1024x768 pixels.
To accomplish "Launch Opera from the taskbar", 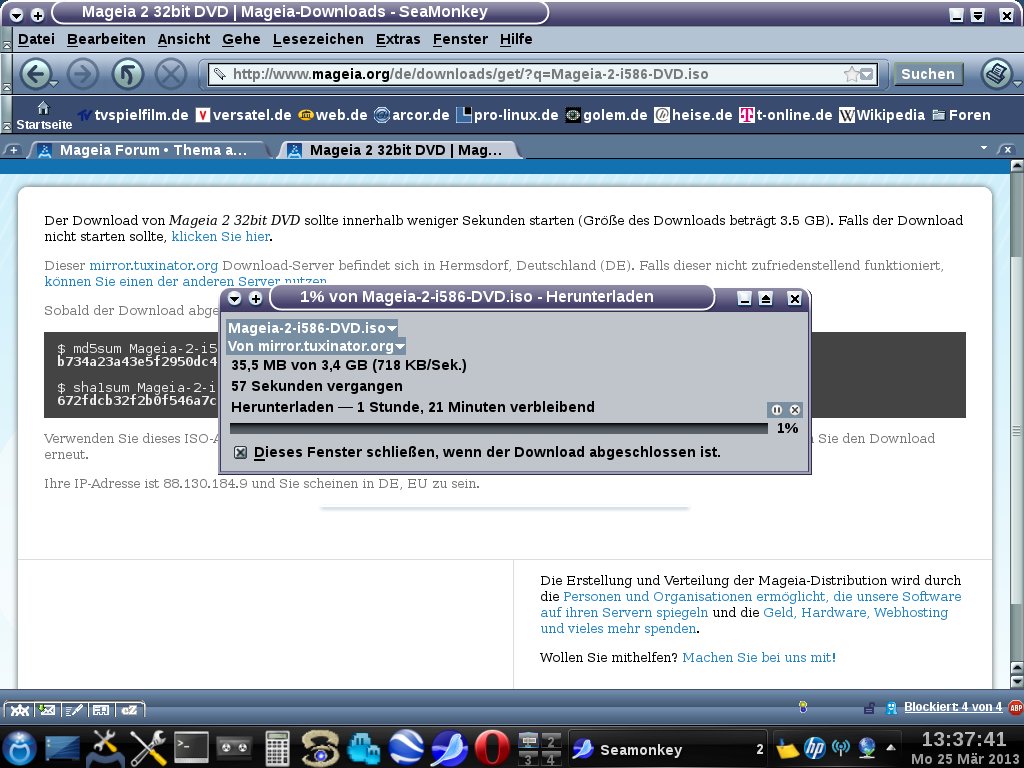I will (492, 748).
